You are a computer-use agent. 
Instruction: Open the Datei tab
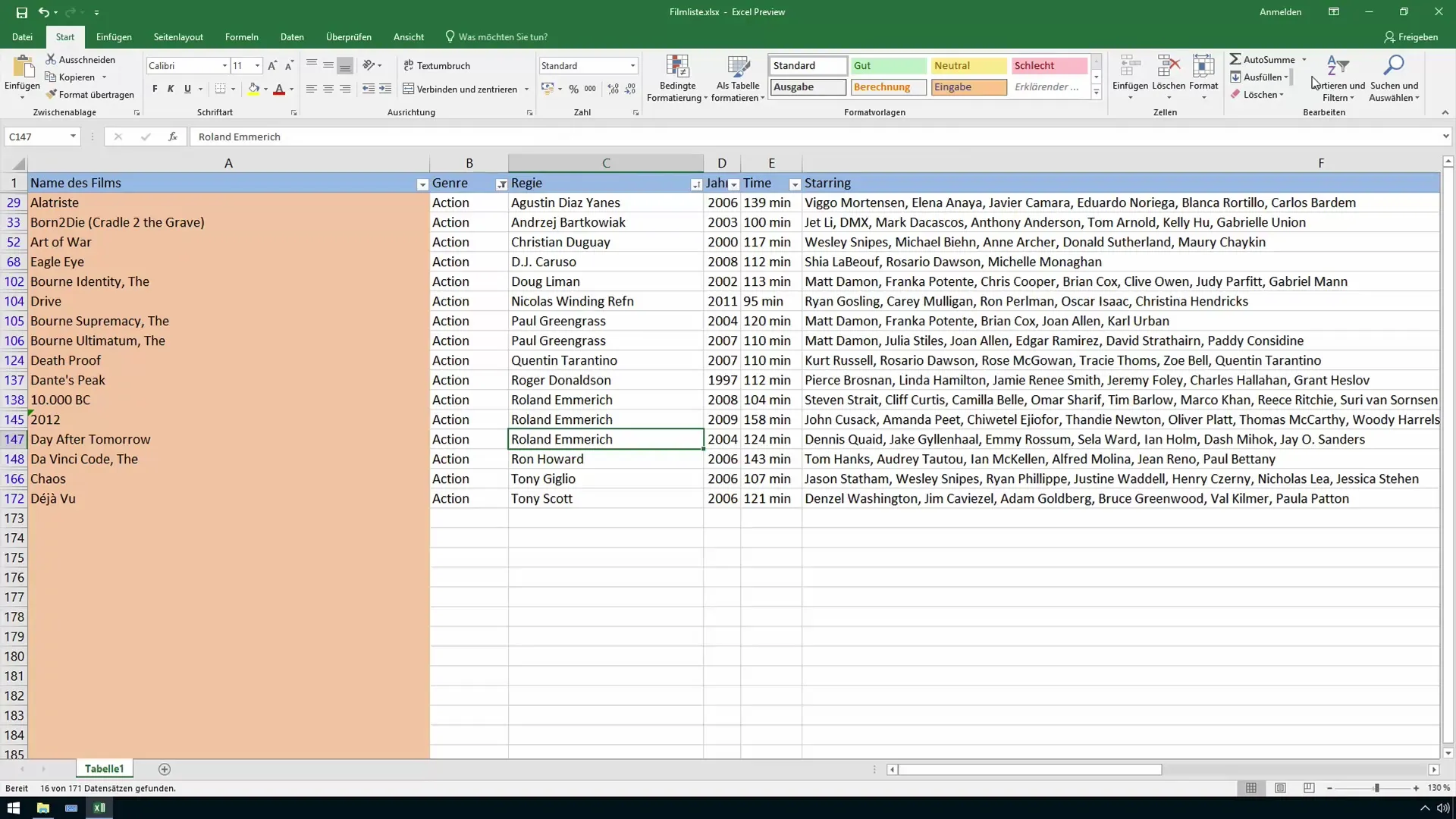click(22, 37)
